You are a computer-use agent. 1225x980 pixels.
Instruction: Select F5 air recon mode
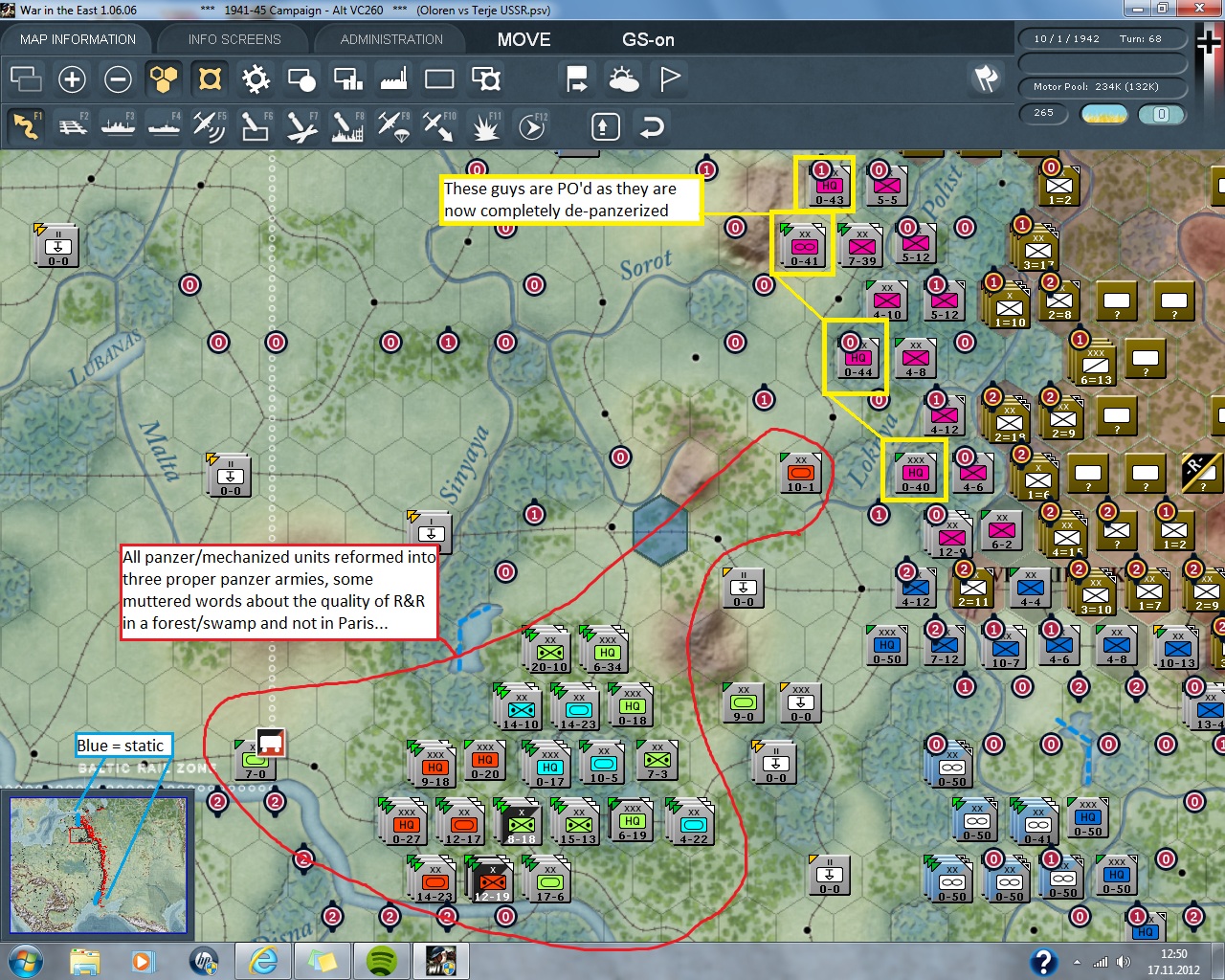(210, 126)
